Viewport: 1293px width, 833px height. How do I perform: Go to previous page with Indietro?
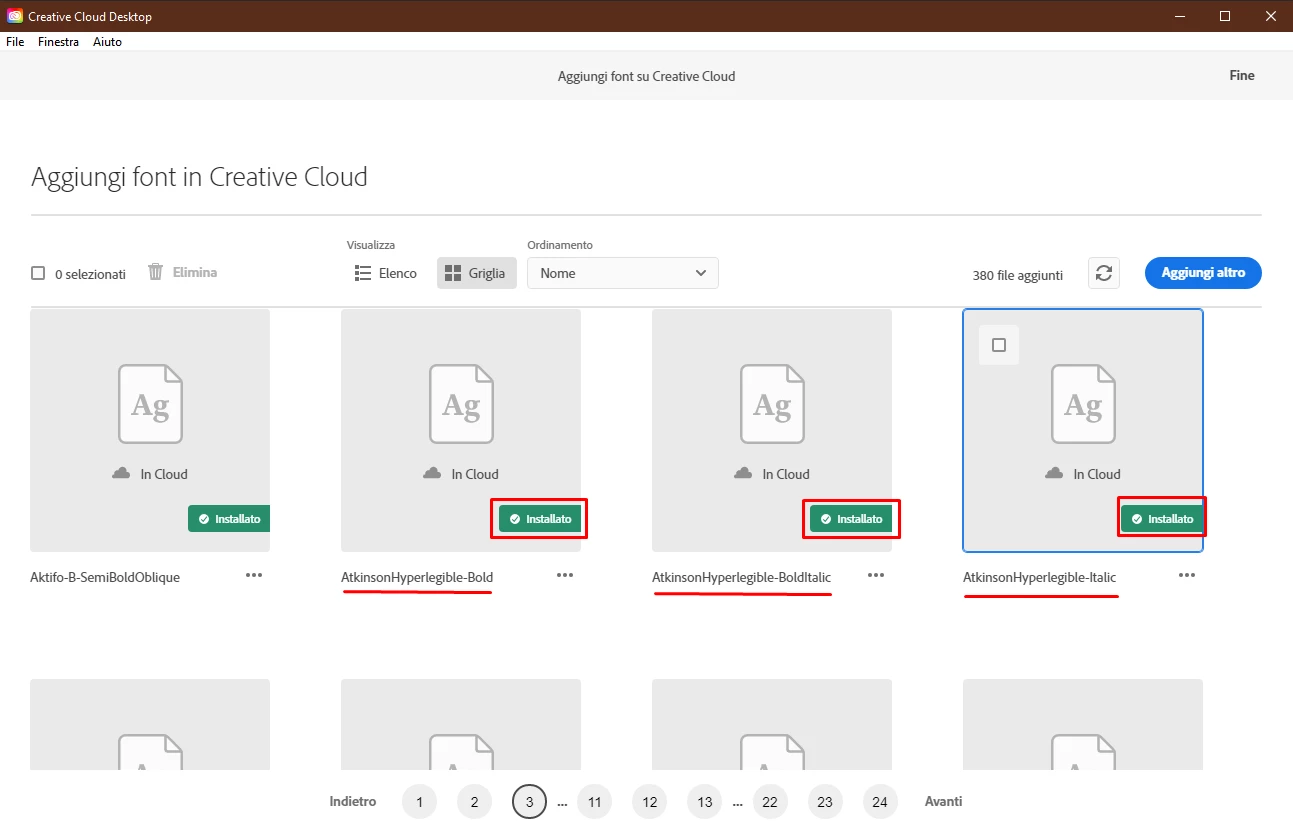click(x=353, y=801)
